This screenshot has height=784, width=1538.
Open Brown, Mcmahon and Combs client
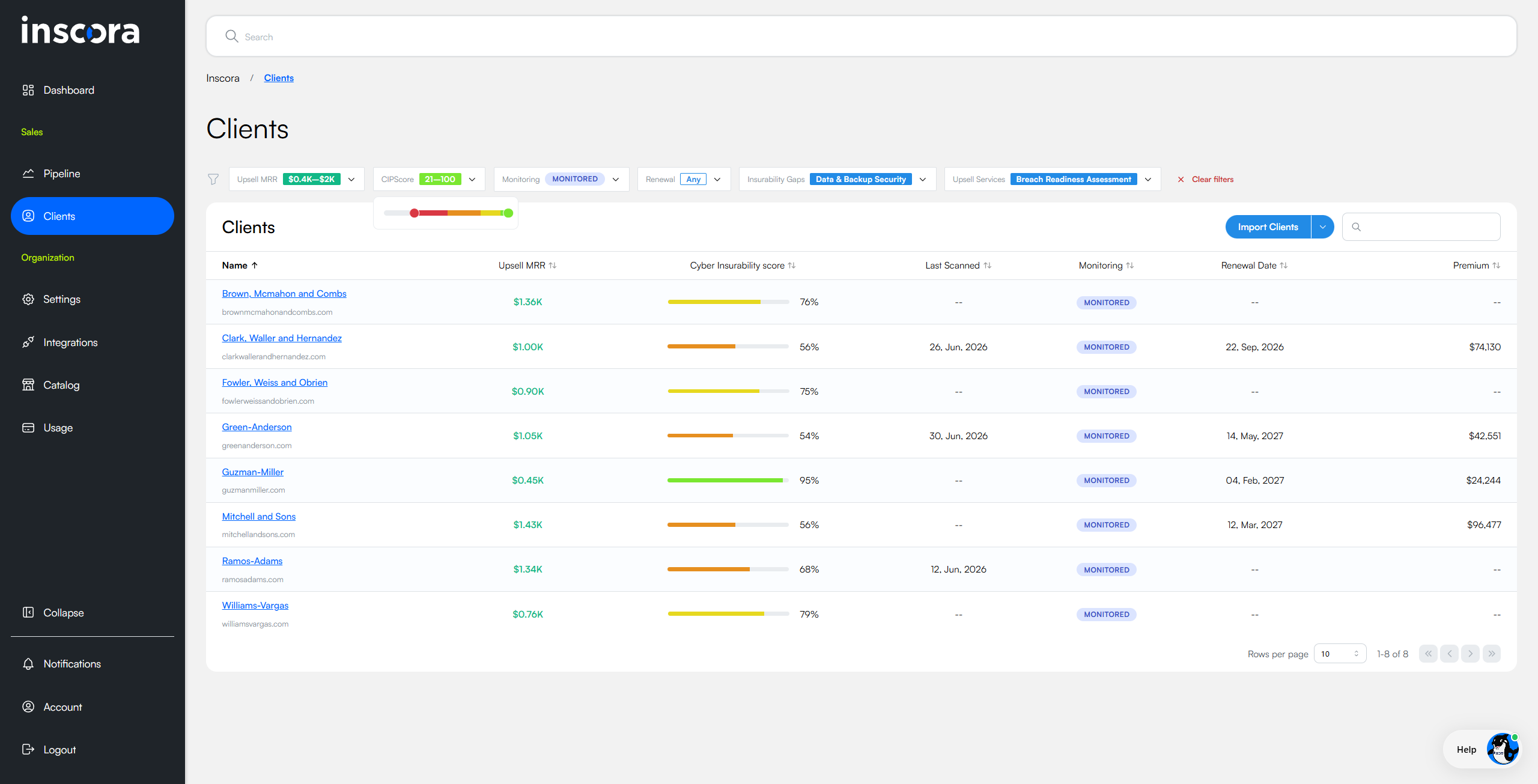284,293
